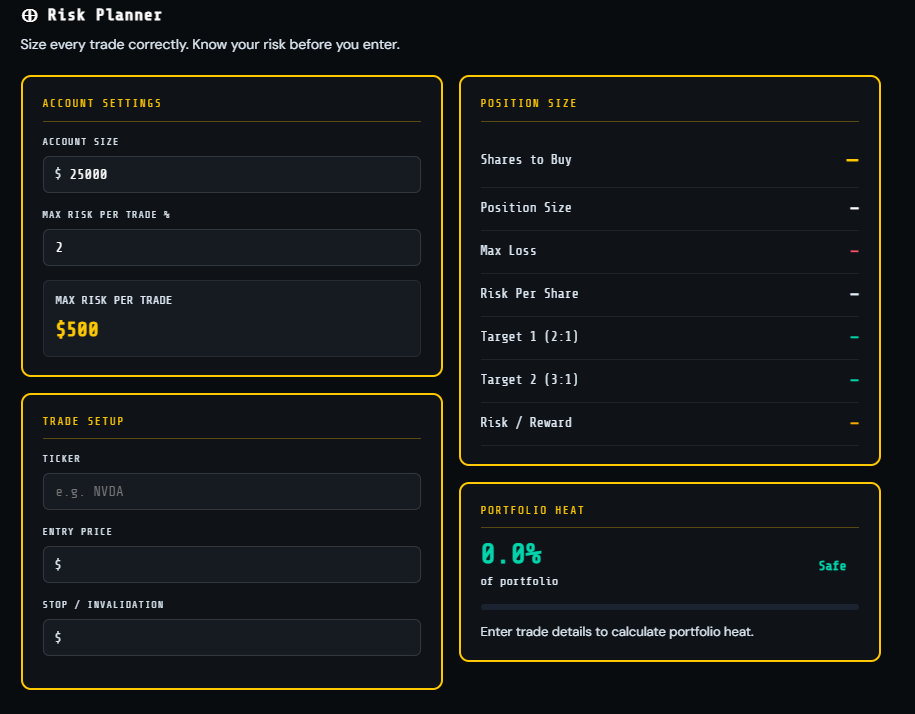Click the Trade Setup panel heading

coord(83,421)
